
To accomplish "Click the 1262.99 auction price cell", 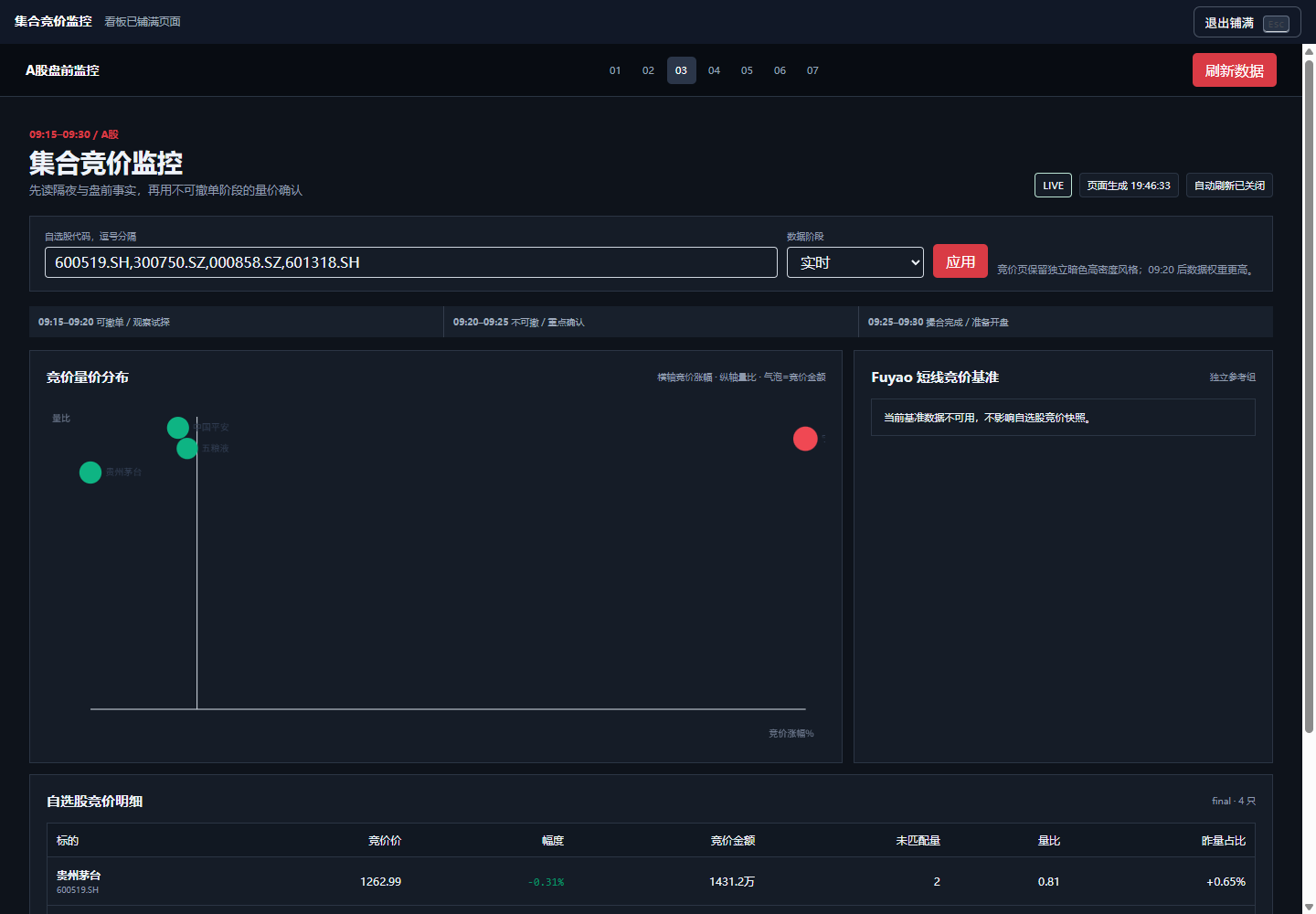I will coord(380,882).
